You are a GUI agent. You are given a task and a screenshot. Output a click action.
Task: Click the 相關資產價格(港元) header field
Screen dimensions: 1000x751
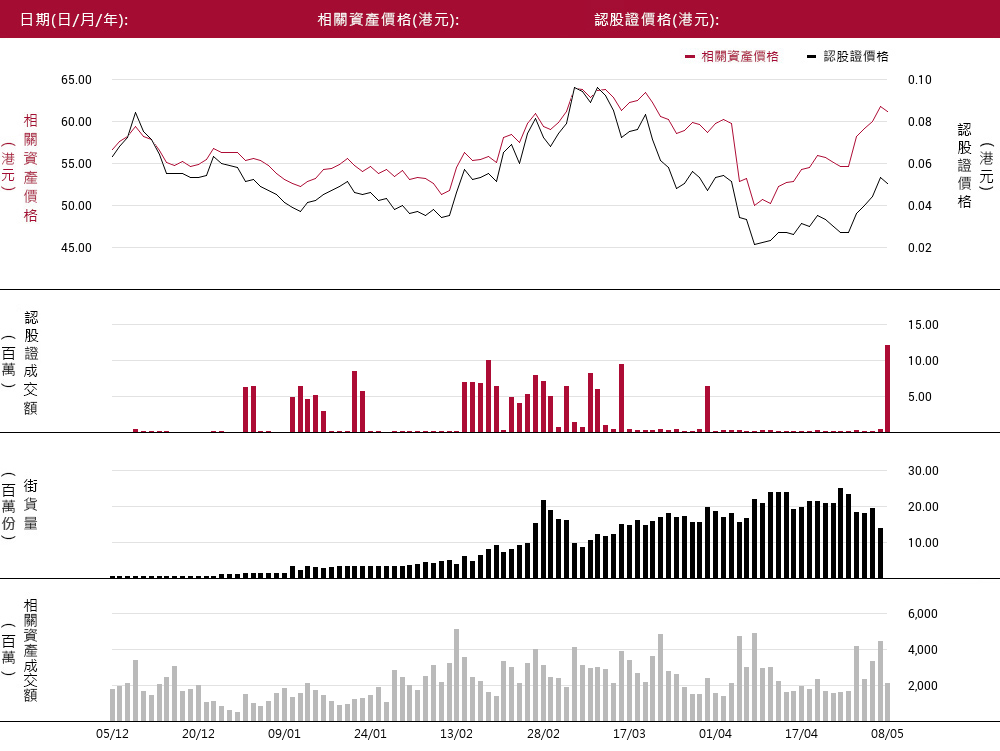tap(388, 19)
